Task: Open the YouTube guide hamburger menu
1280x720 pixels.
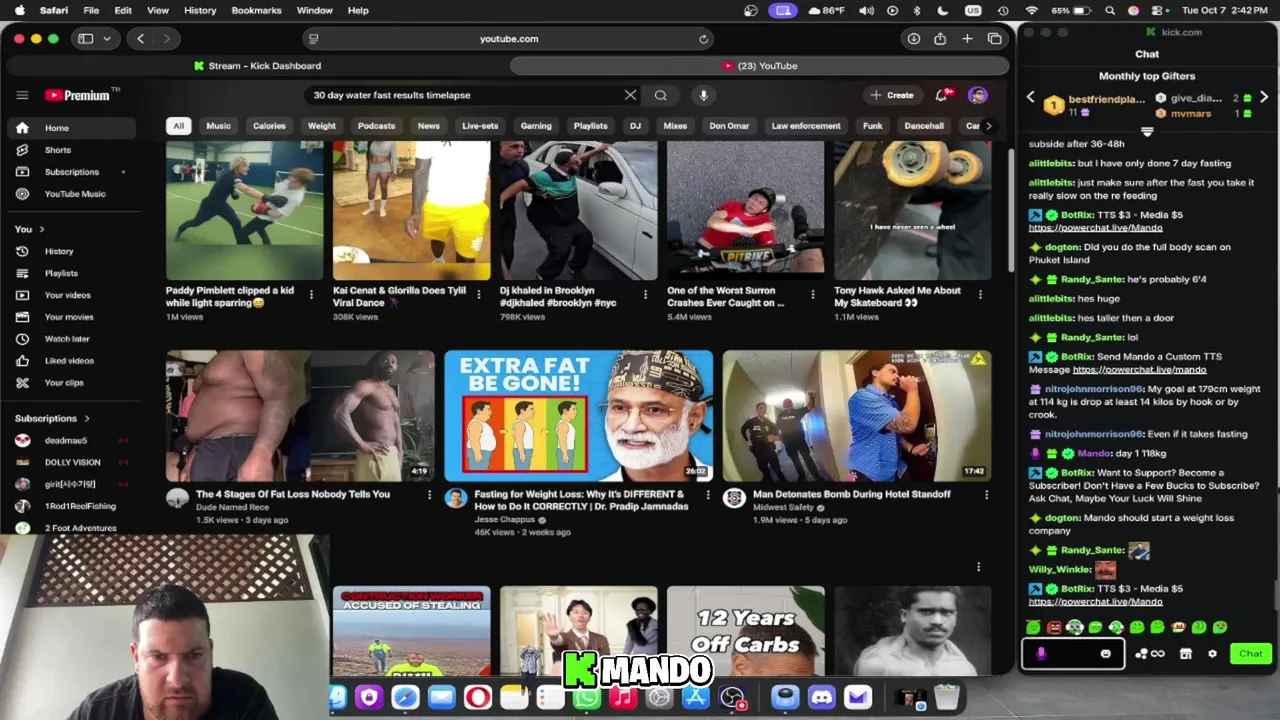Action: (22, 95)
